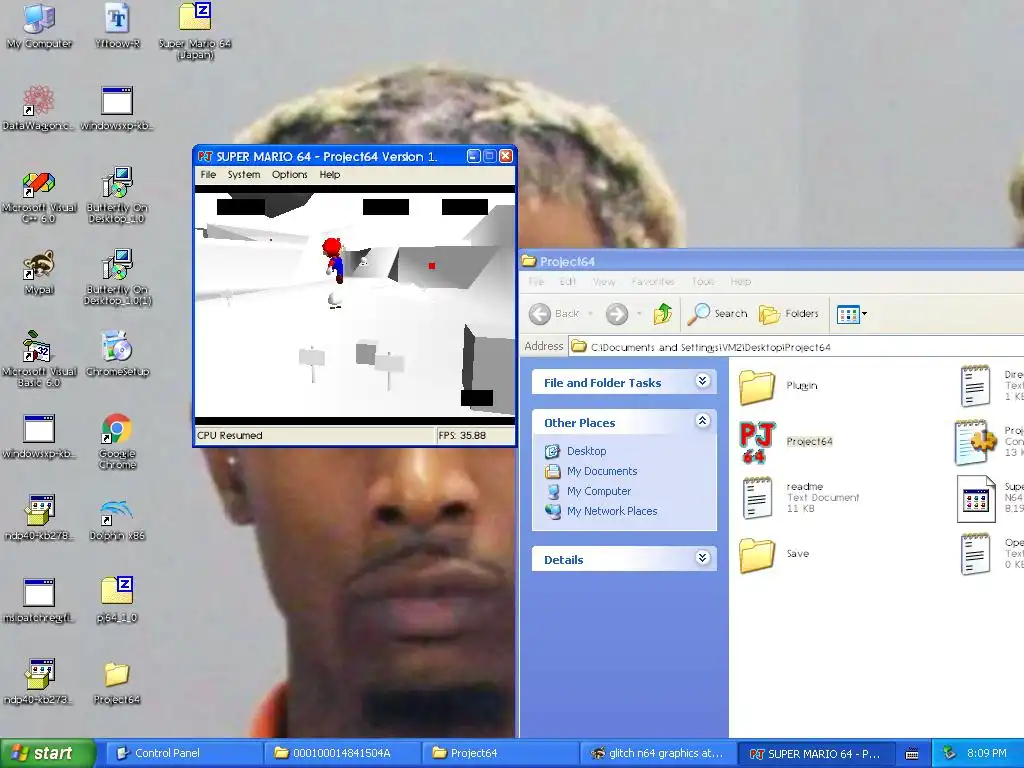Open the Project64 folder on desktop
1024x768 pixels.
(x=117, y=682)
